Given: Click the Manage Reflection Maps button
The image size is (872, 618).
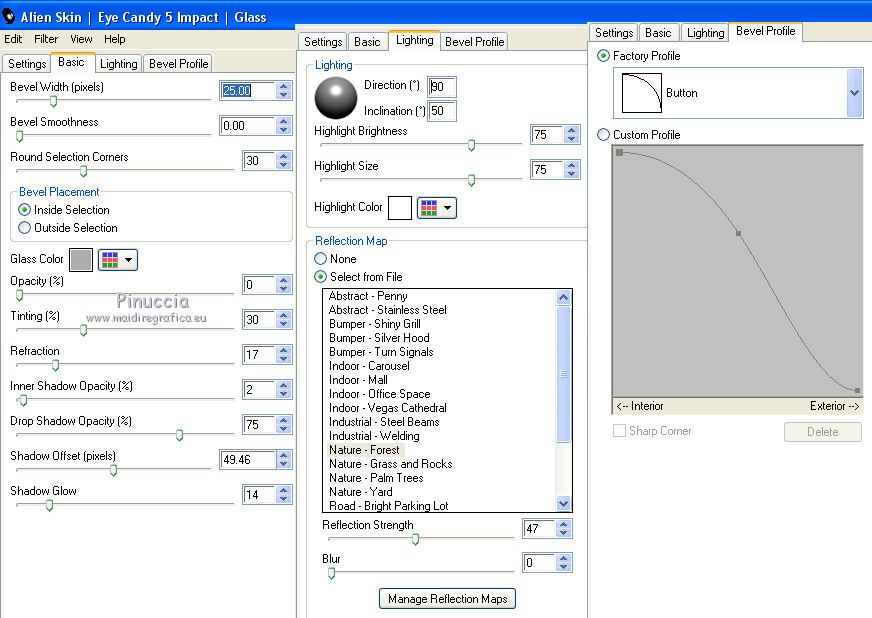Looking at the screenshot, I should [447, 599].
